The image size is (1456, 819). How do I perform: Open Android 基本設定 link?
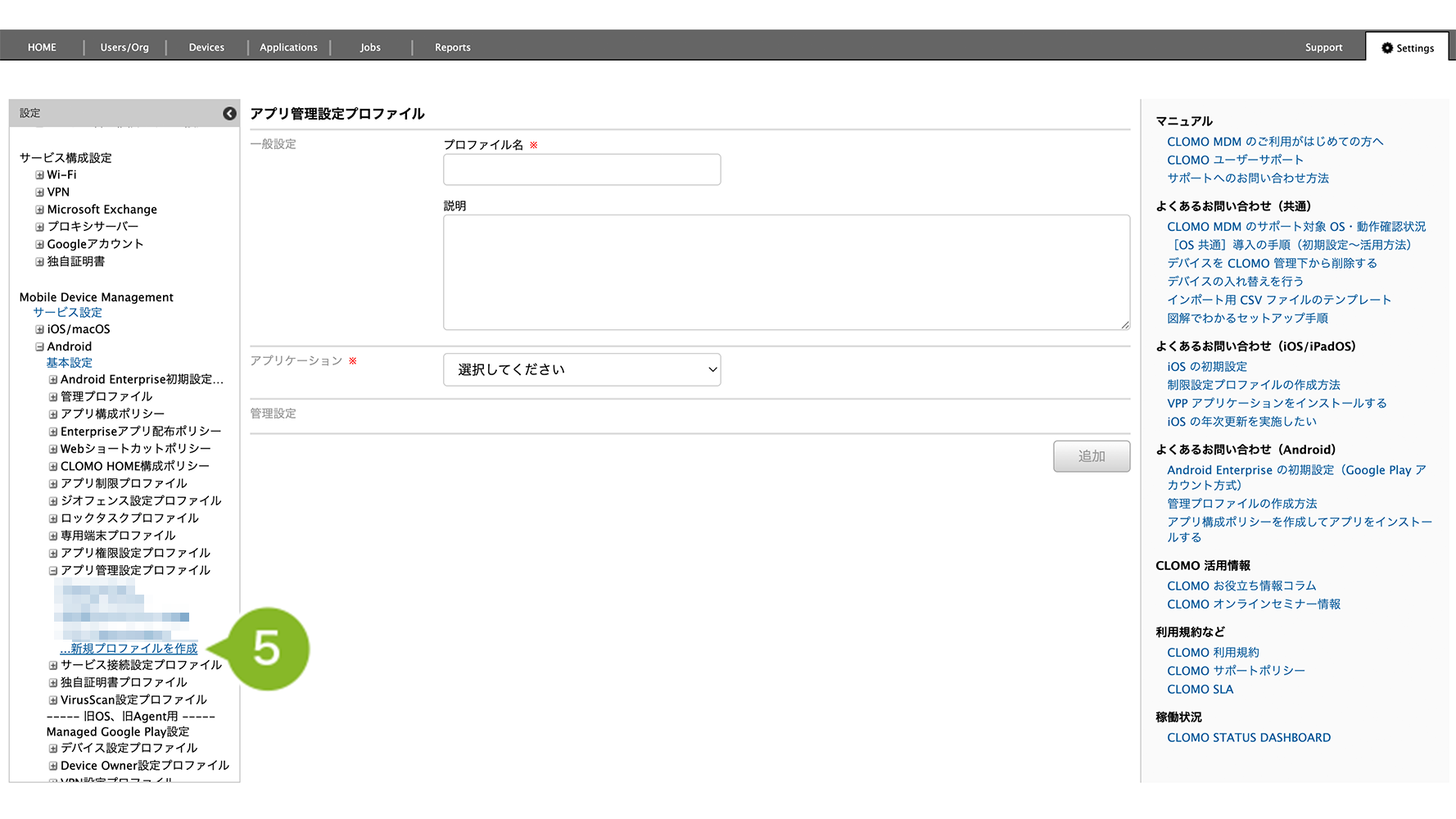point(69,363)
